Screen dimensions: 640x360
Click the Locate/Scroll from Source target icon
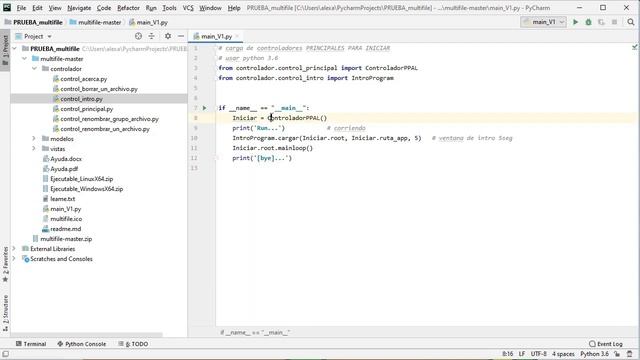138,36
